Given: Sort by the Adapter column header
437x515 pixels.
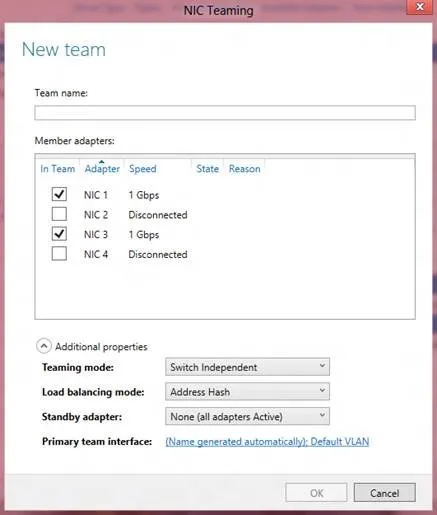Looking at the screenshot, I should pos(102,169).
